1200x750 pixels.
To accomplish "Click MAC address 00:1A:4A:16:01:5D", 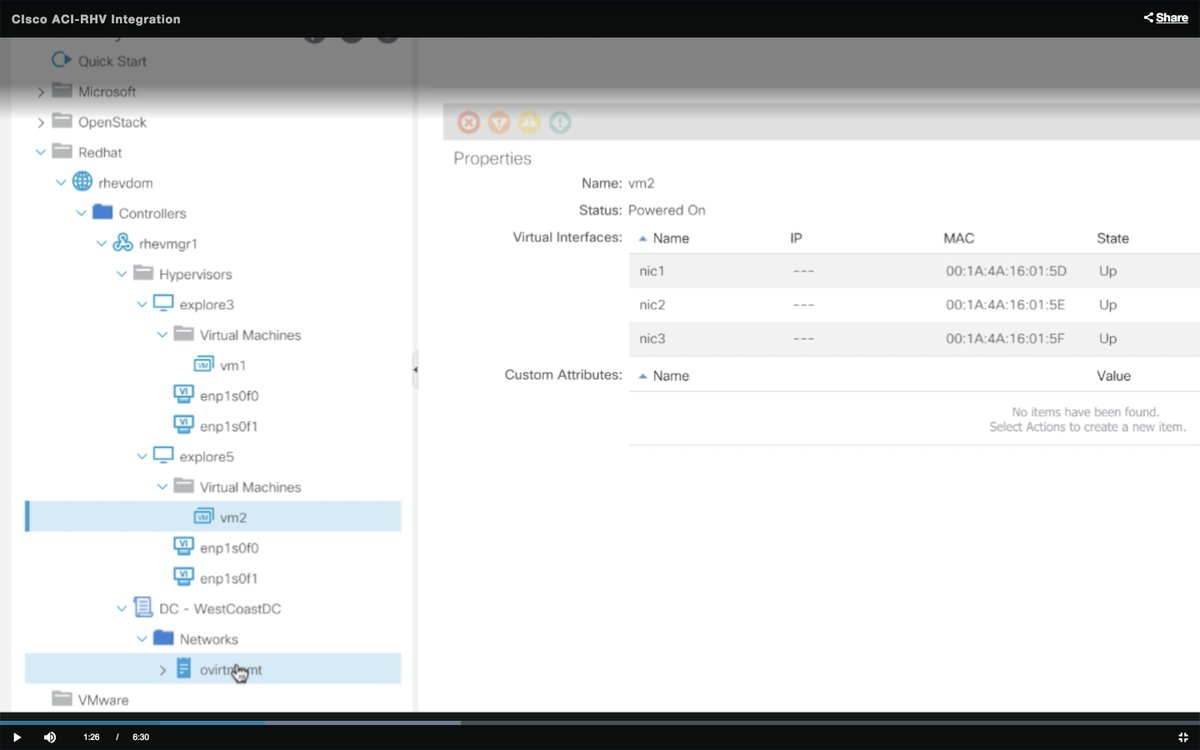I will tap(1006, 271).
